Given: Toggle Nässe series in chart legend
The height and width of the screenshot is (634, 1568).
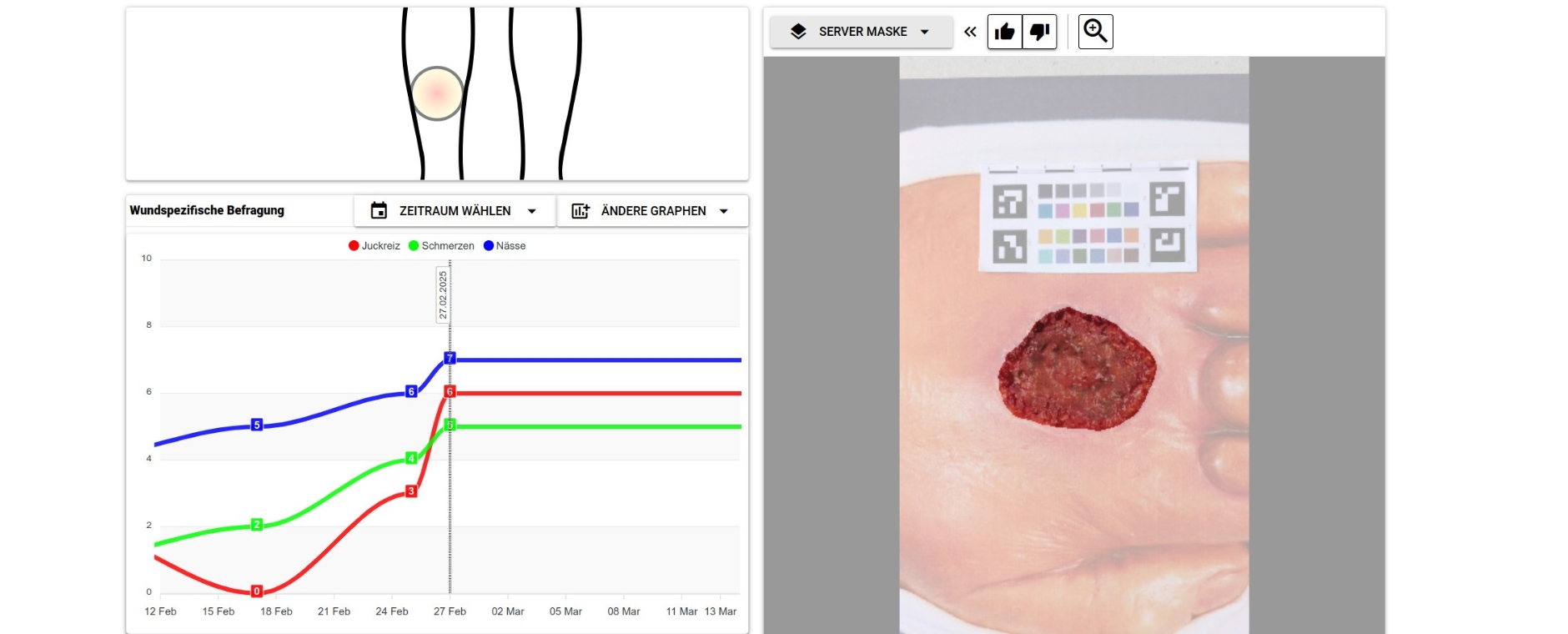Looking at the screenshot, I should pyautogui.click(x=505, y=246).
